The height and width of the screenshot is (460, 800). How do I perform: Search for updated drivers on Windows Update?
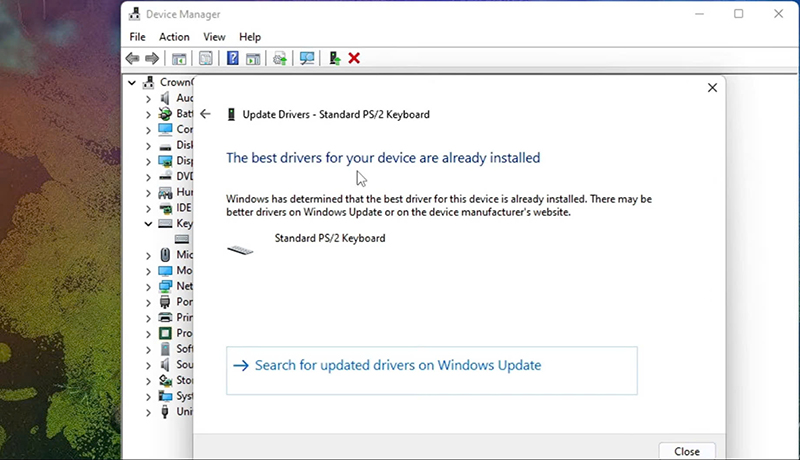click(397, 366)
